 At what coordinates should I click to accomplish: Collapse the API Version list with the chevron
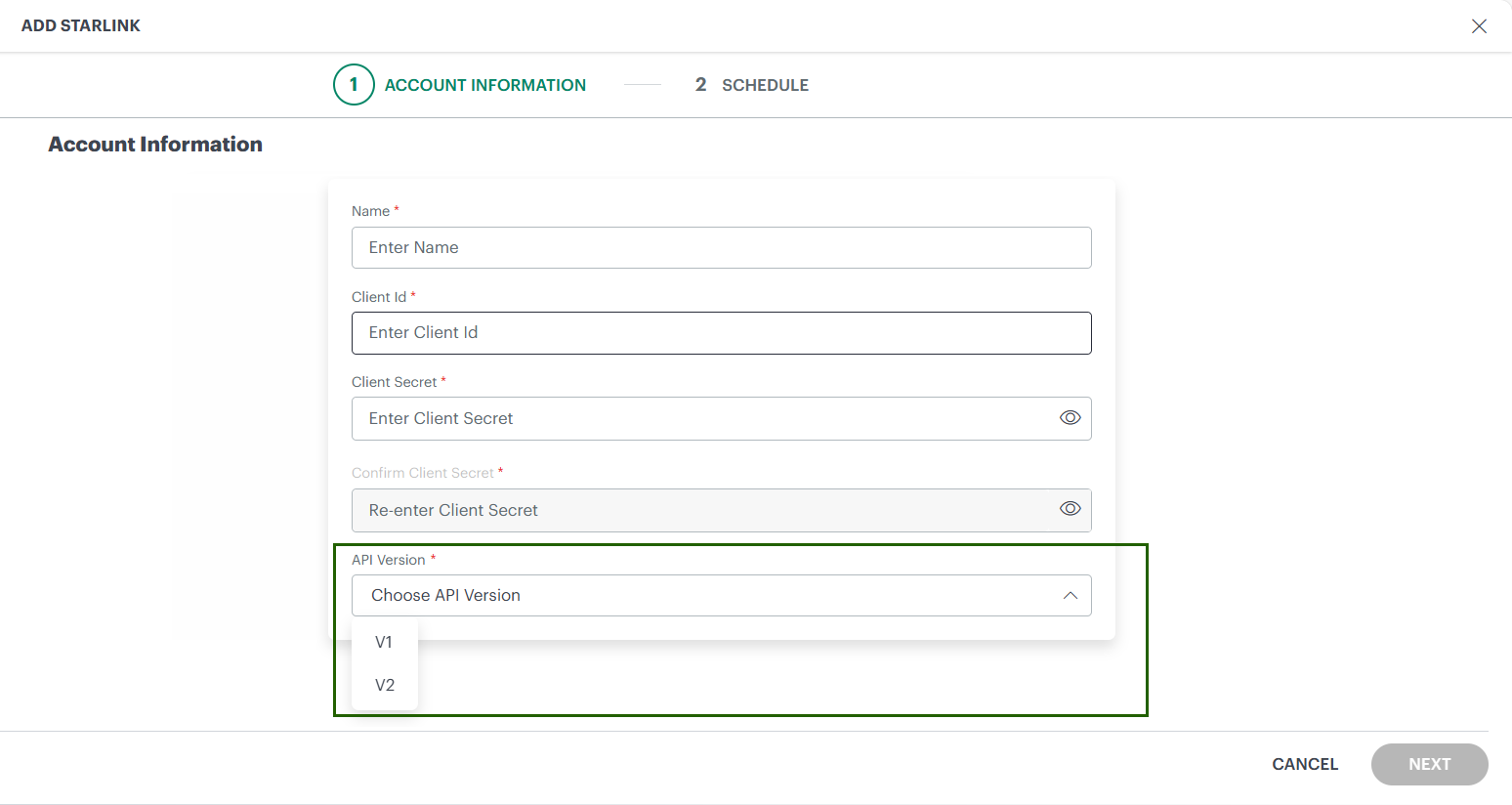pos(1070,596)
